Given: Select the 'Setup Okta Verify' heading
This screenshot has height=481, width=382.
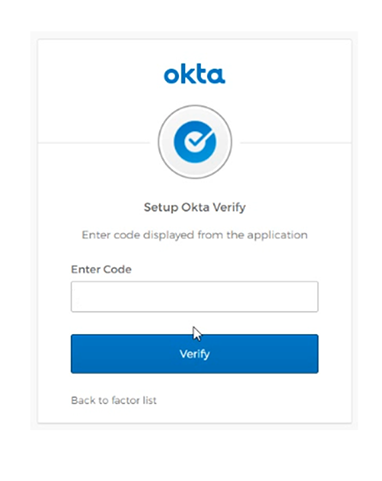Looking at the screenshot, I should [x=195, y=208].
